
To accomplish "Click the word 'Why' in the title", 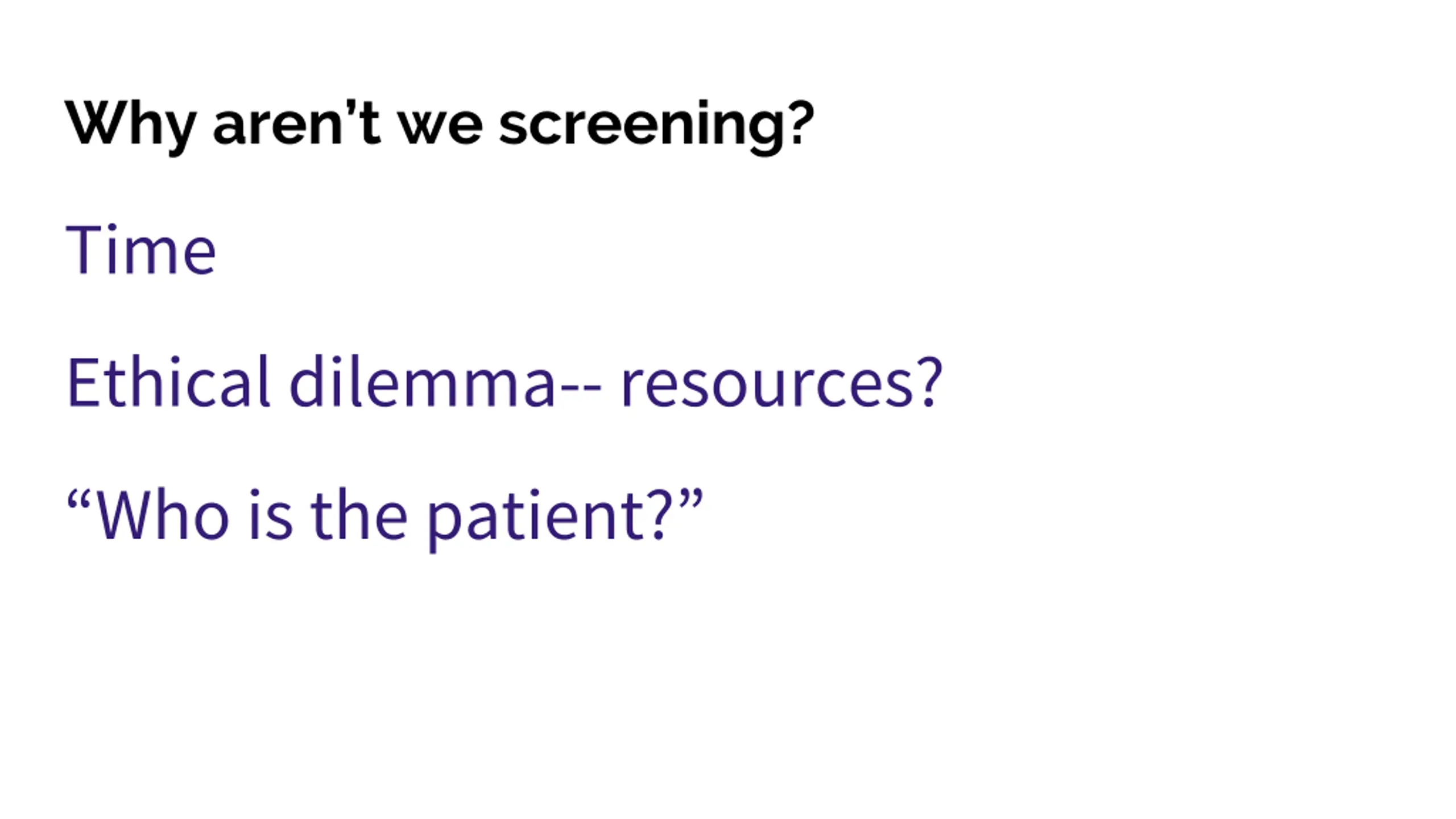I will (131, 125).
